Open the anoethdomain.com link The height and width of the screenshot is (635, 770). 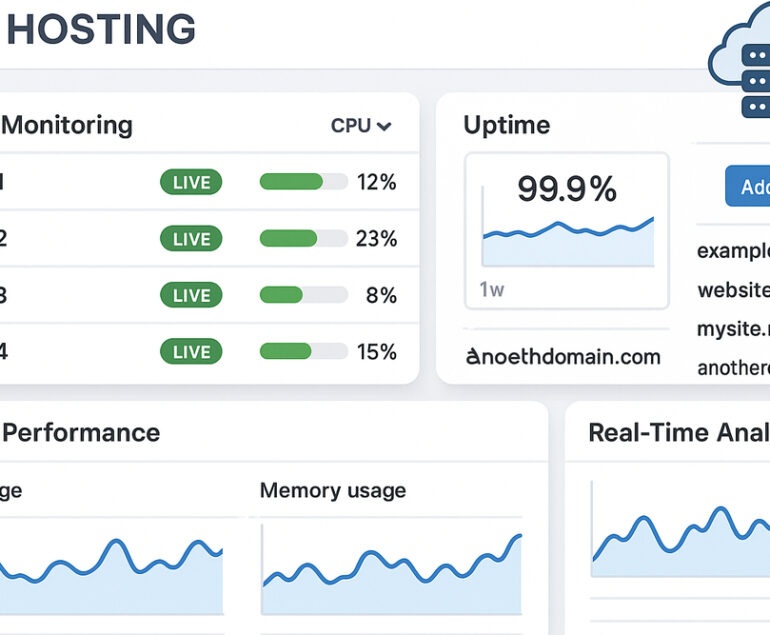click(x=563, y=356)
